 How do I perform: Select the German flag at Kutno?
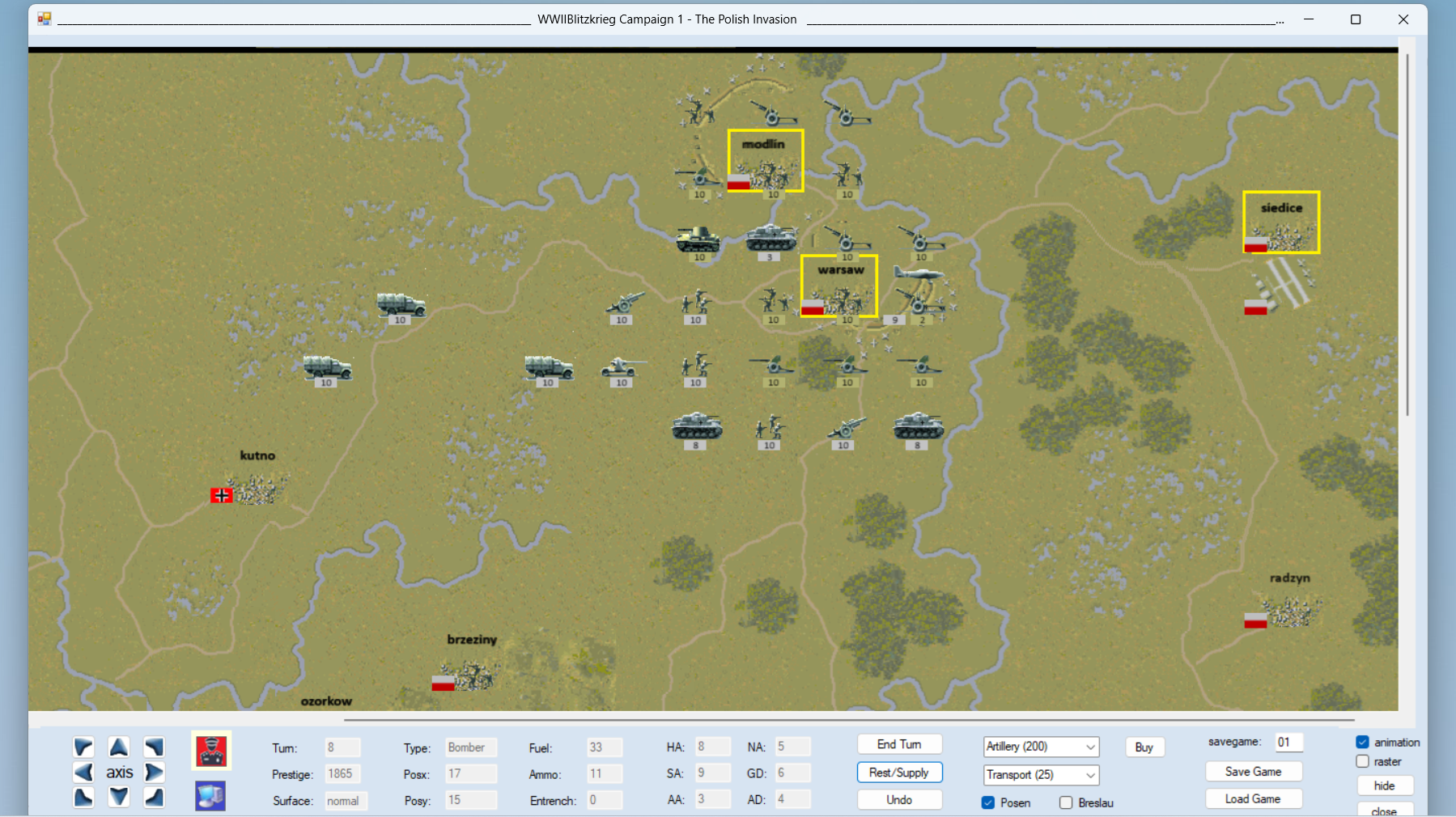(221, 495)
